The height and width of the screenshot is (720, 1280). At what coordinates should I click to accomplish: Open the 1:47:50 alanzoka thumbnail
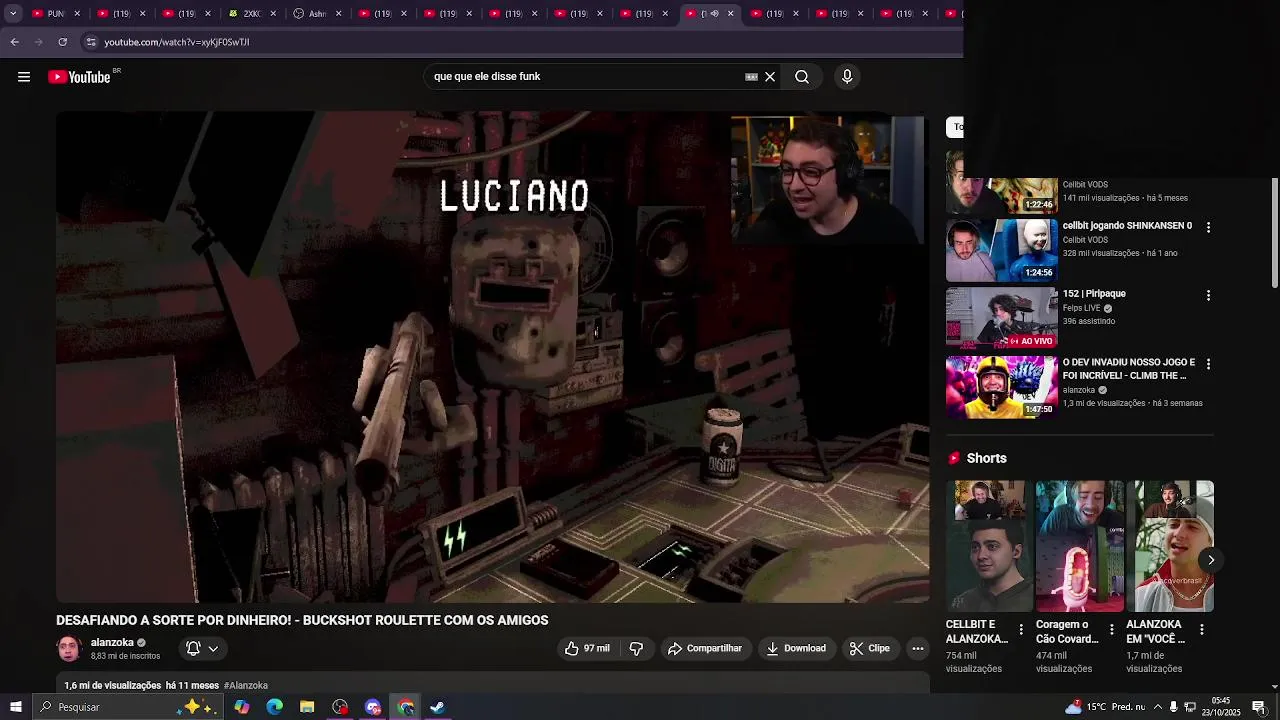[1001, 386]
